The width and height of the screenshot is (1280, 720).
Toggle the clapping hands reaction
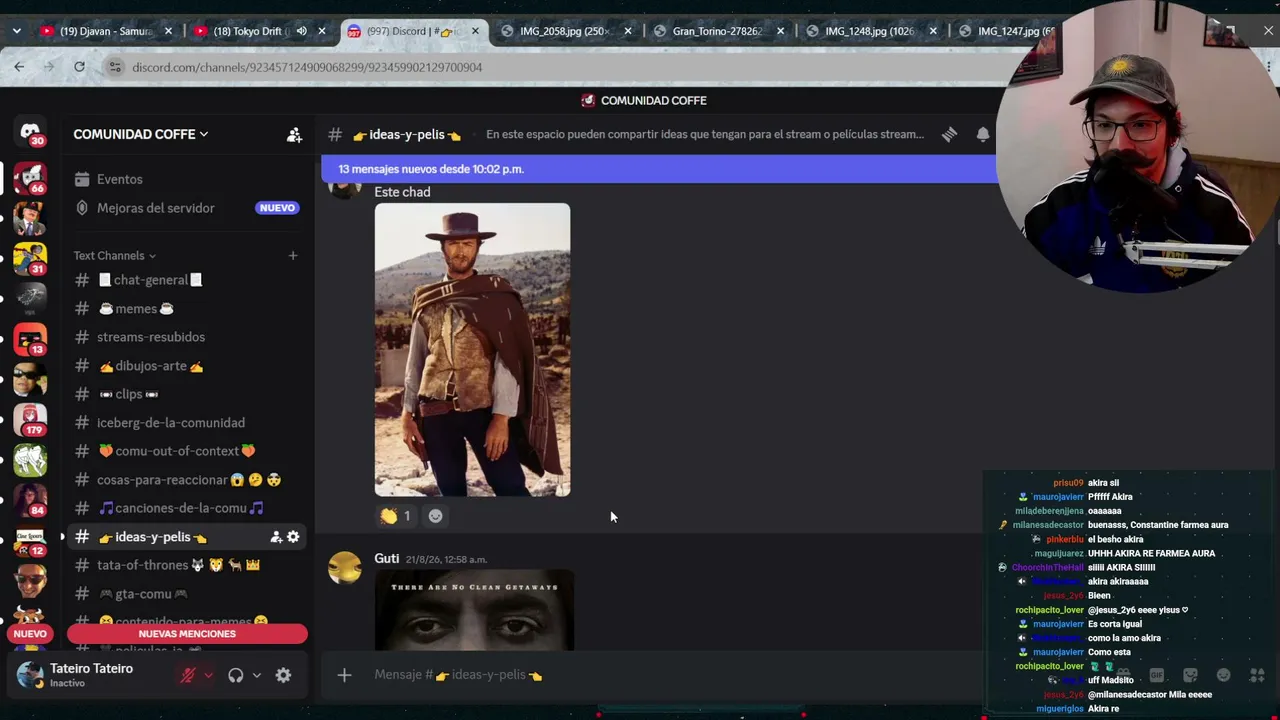(x=397, y=516)
